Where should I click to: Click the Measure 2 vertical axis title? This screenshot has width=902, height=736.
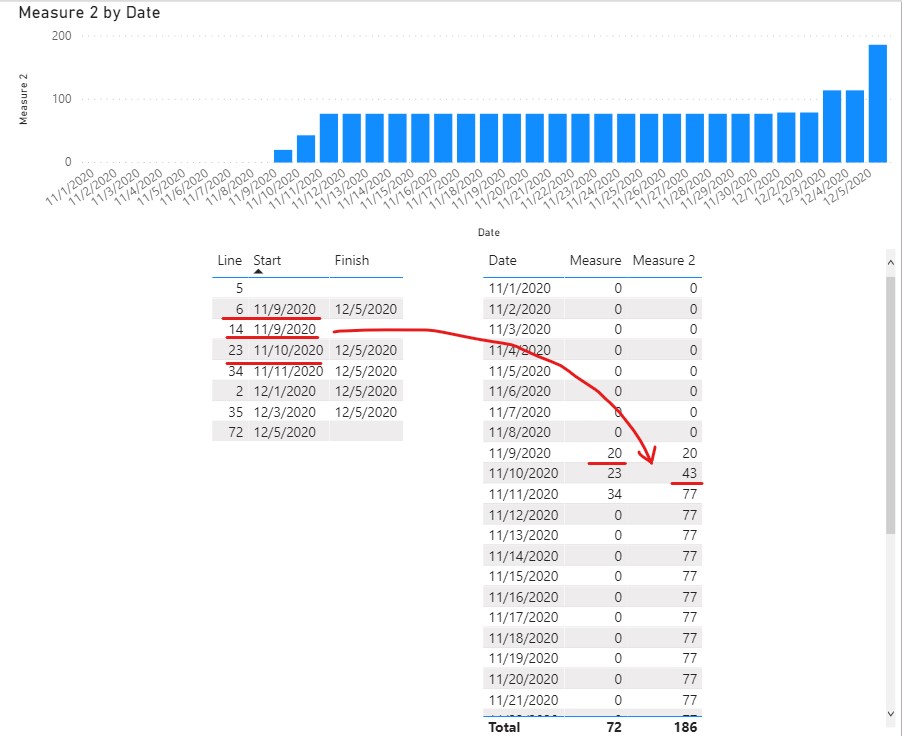[23, 99]
